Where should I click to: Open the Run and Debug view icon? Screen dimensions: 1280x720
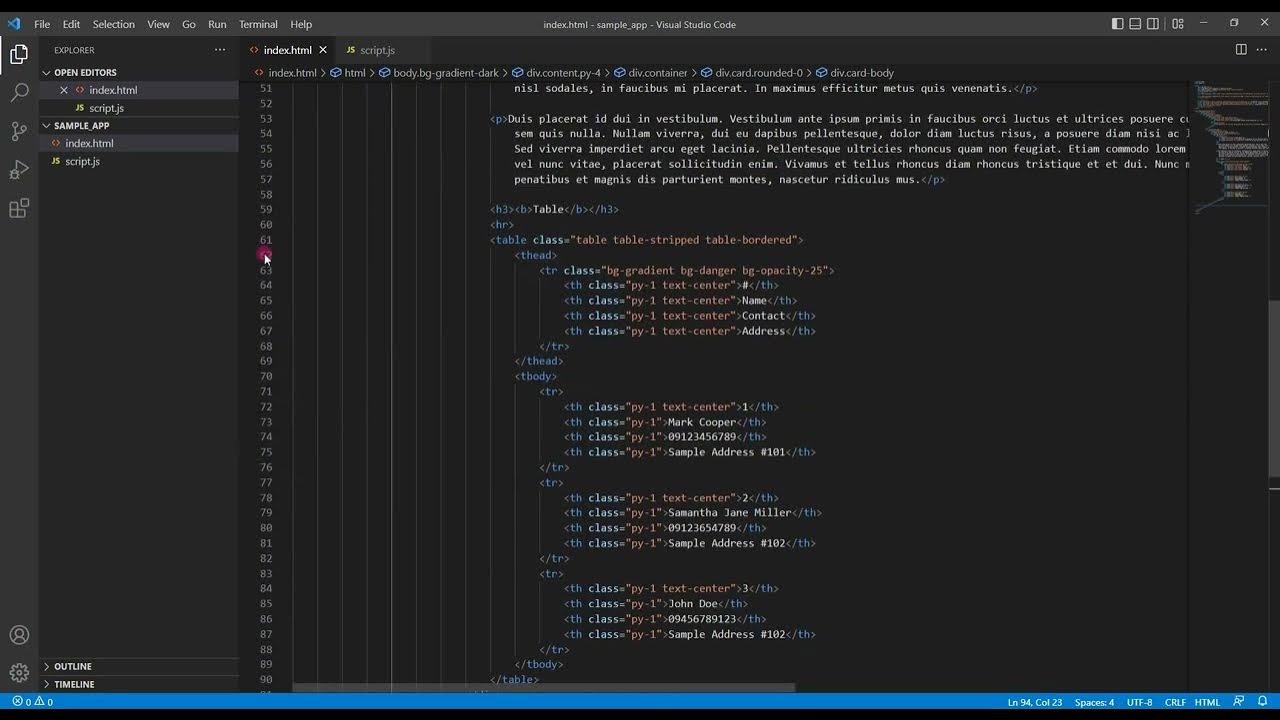(19, 170)
